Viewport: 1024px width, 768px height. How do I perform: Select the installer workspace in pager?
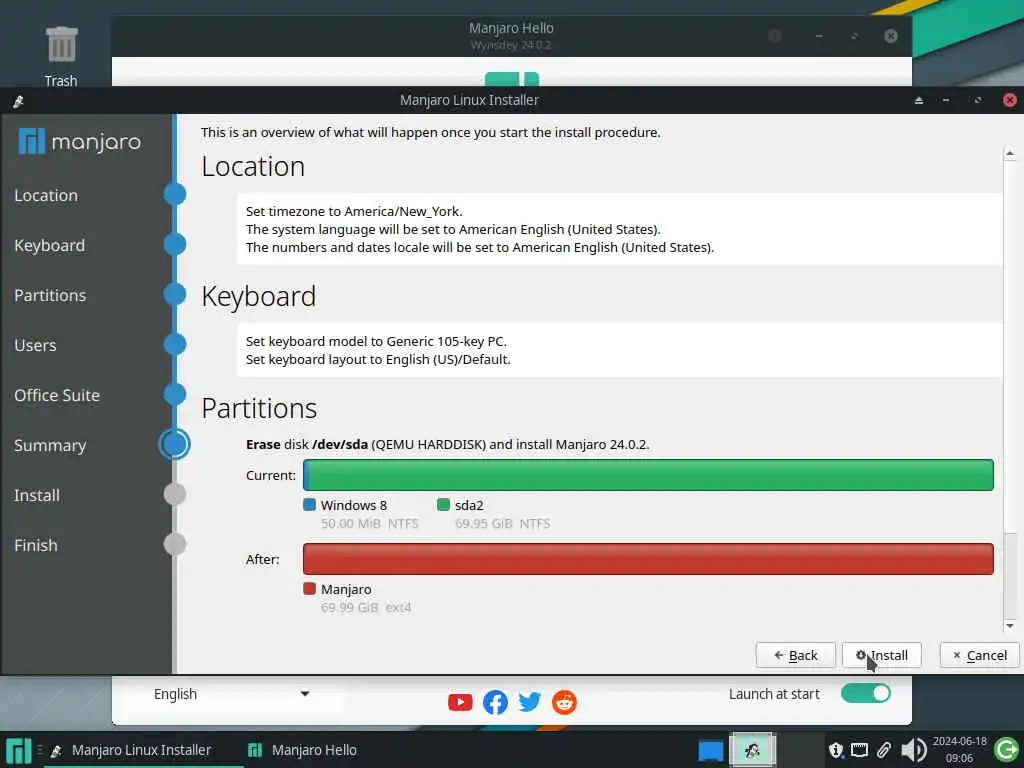752,750
